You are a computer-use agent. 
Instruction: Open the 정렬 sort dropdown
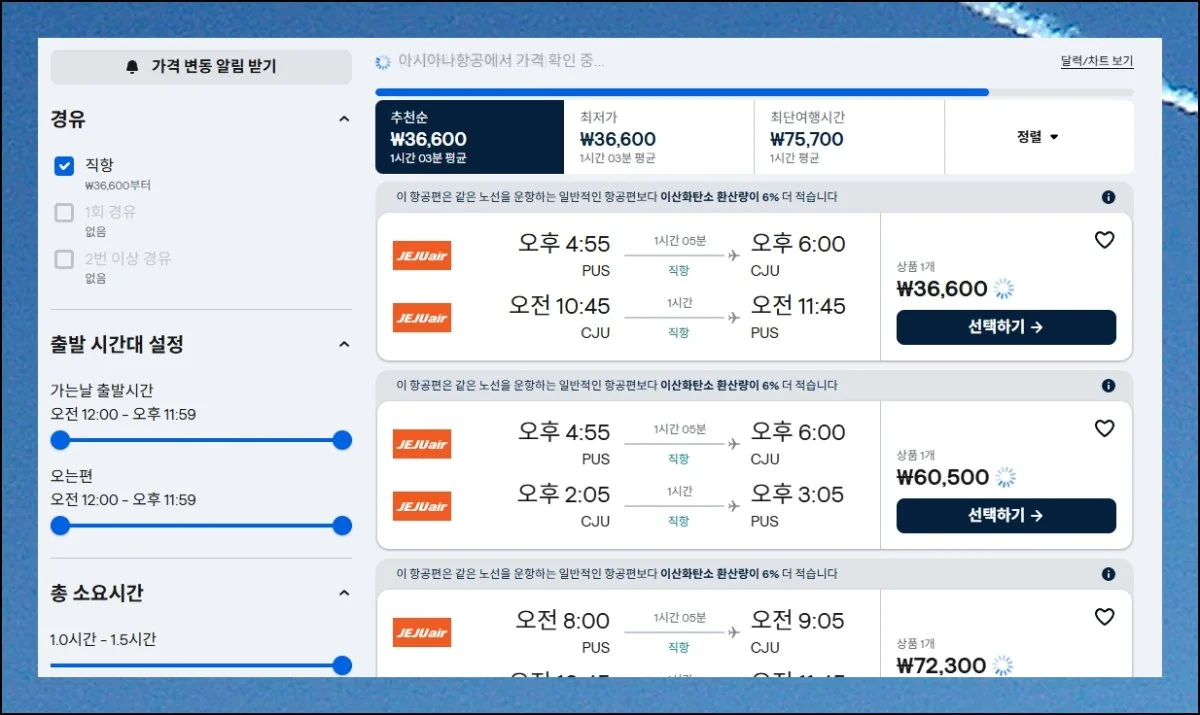(x=1038, y=137)
